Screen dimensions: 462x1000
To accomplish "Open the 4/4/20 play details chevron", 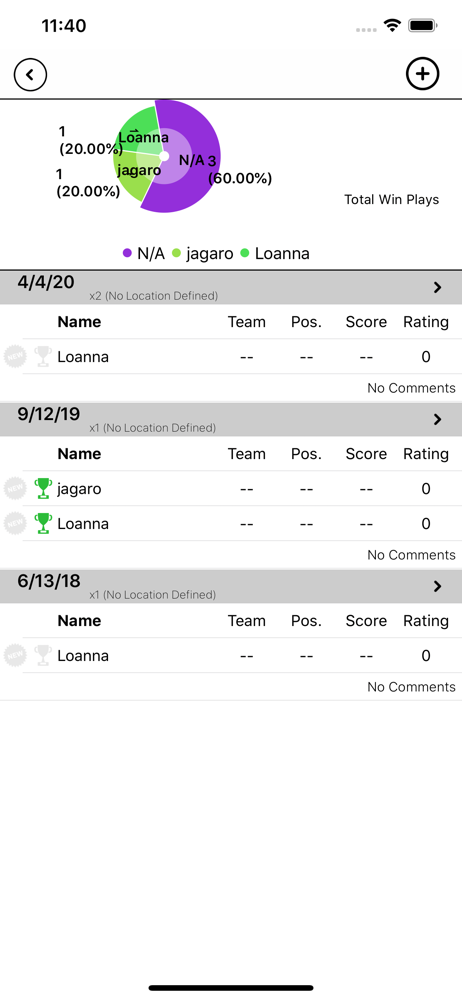I will (438, 288).
